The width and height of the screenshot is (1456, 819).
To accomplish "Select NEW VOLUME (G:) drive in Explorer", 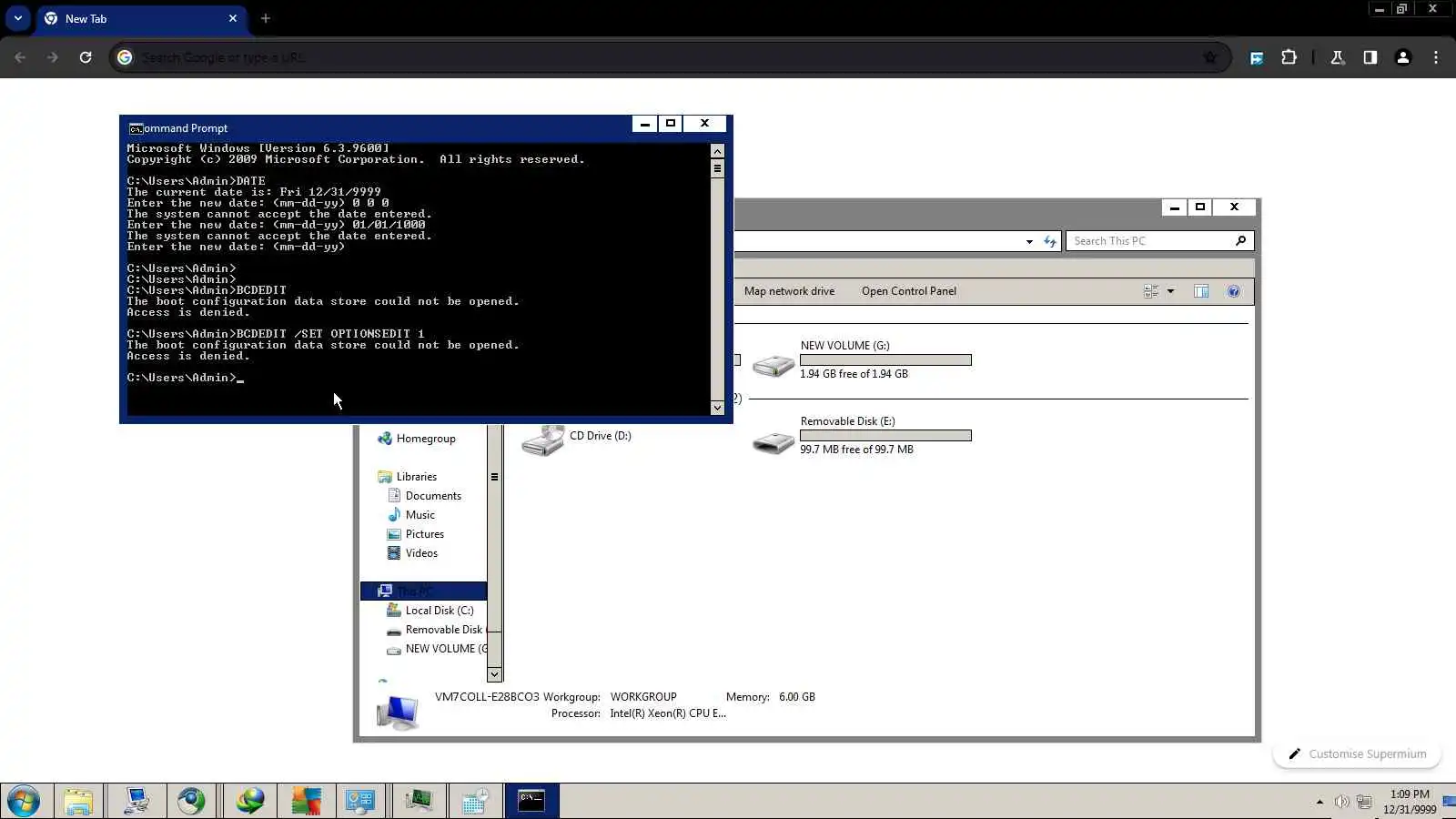I will 862,359.
